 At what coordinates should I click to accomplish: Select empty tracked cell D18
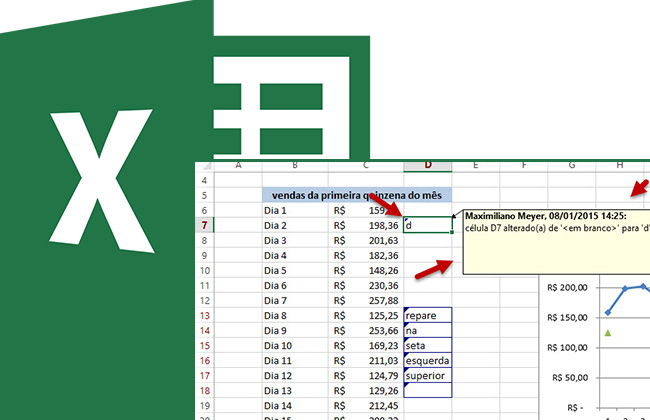(x=428, y=390)
